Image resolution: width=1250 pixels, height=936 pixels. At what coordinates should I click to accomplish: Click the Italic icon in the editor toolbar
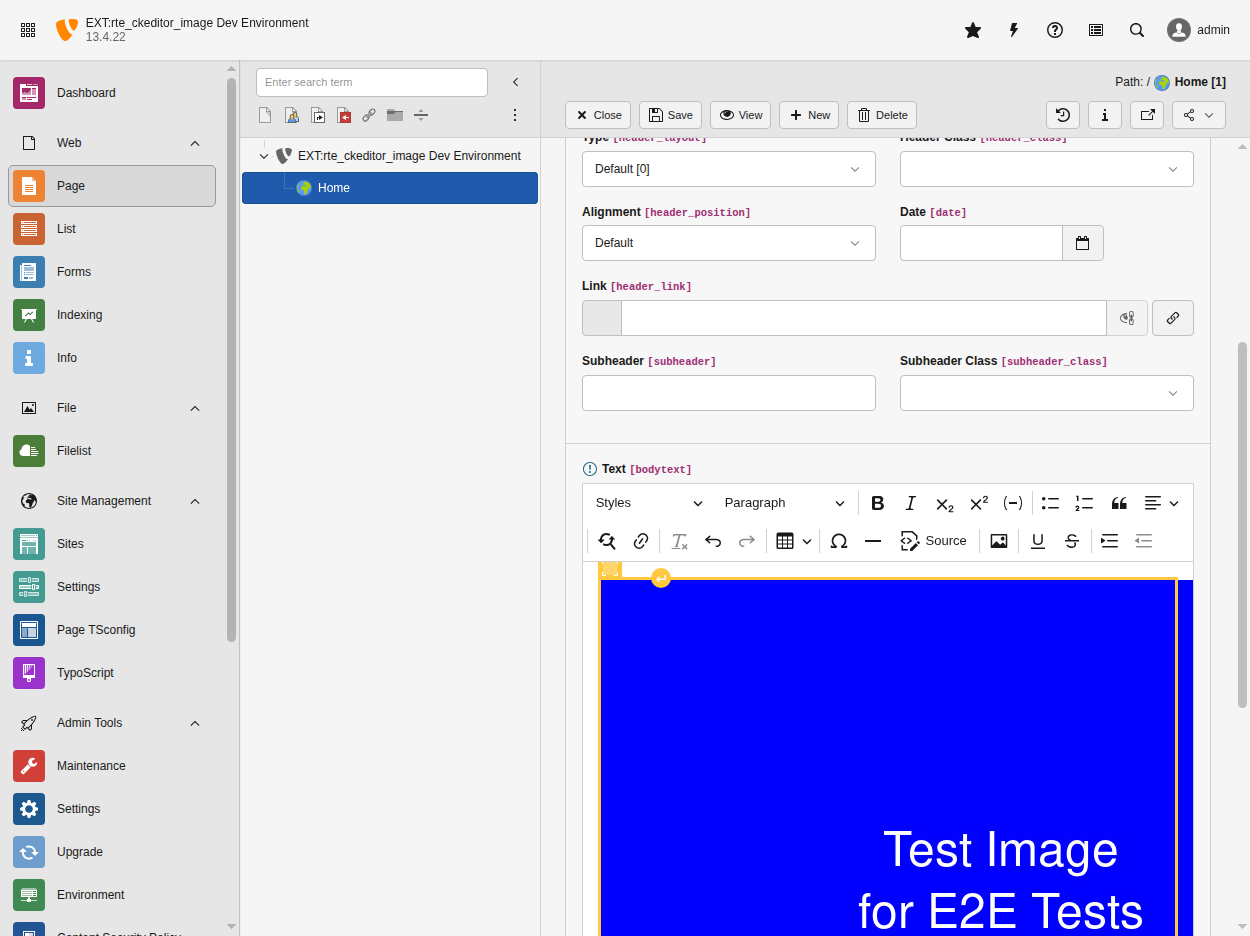910,503
